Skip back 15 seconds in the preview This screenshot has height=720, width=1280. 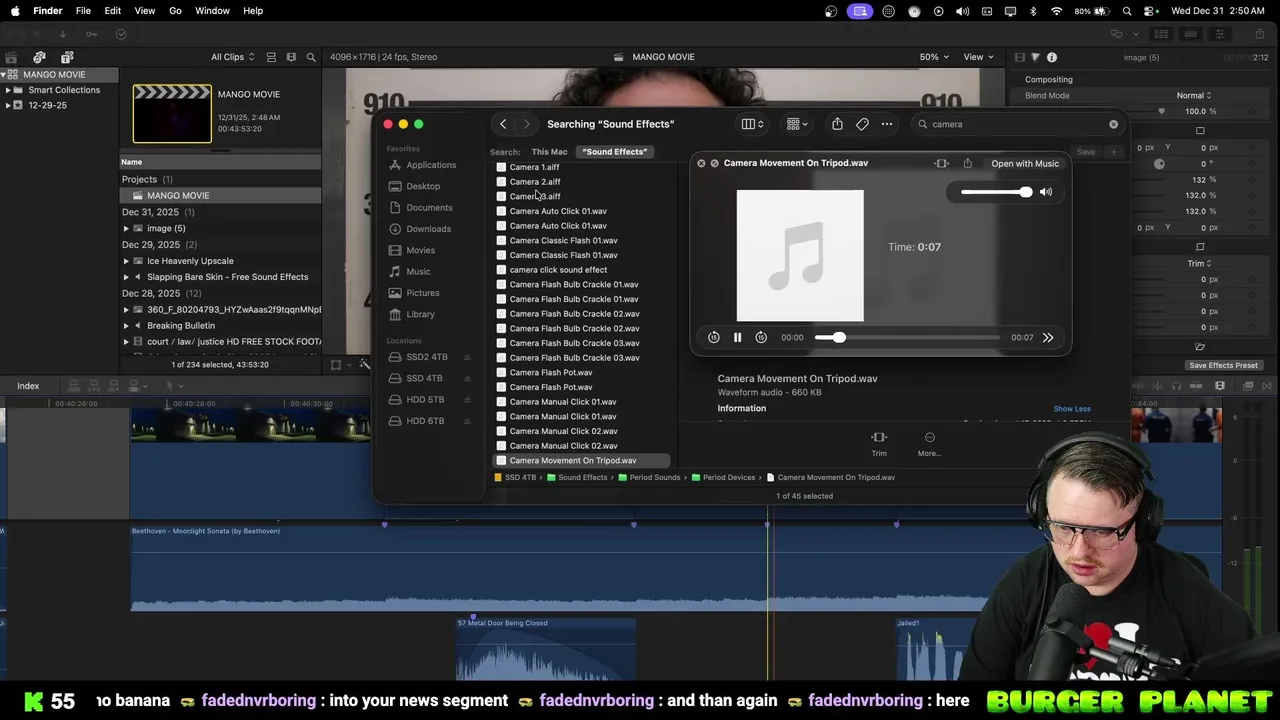pos(714,338)
